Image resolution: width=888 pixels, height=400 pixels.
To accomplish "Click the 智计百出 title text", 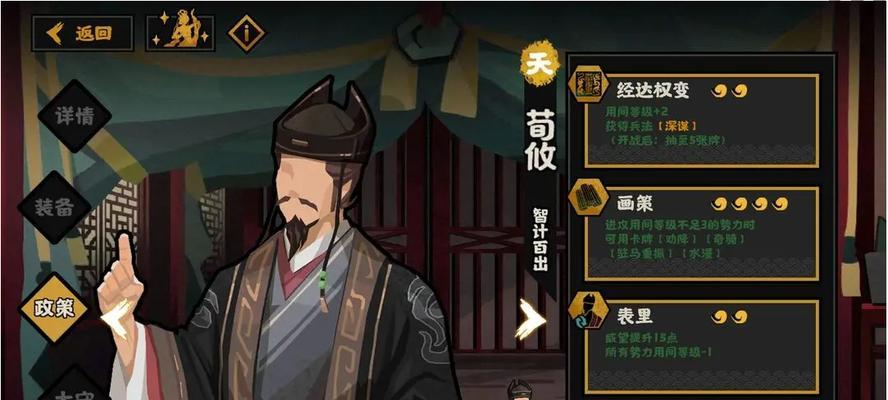I will (x=540, y=240).
